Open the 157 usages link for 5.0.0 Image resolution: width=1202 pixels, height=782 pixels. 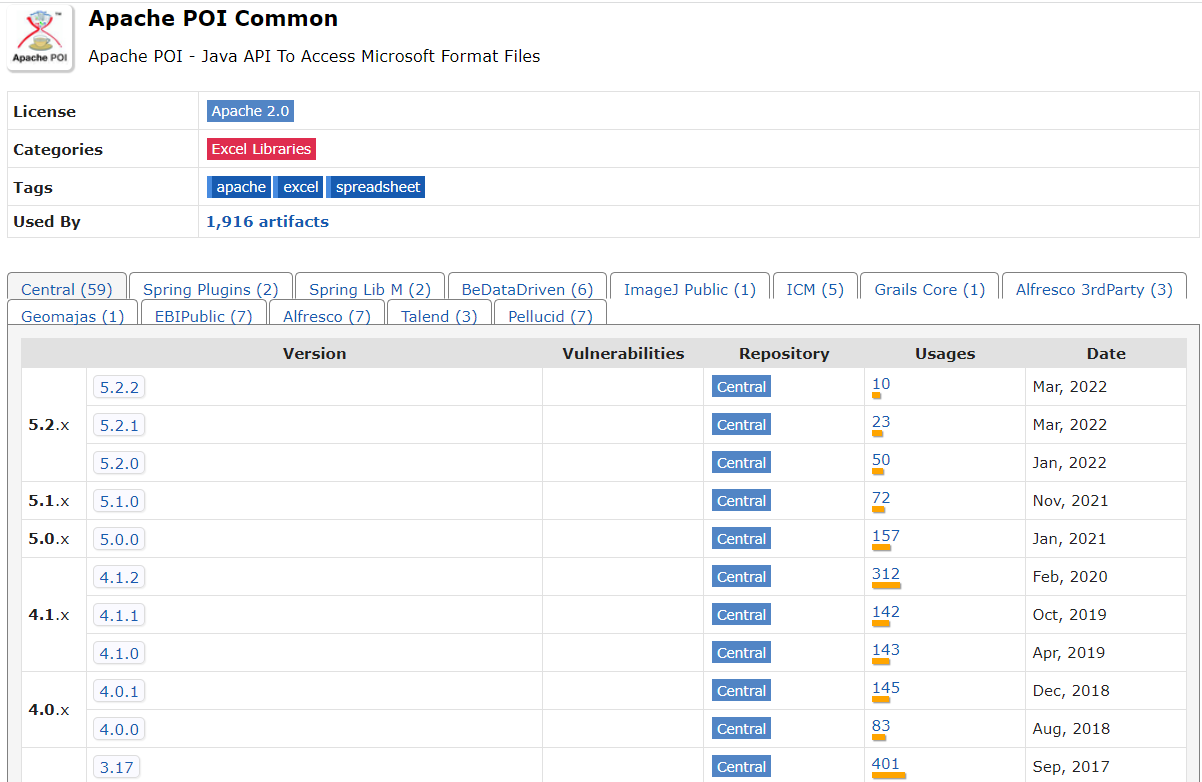tap(886, 536)
